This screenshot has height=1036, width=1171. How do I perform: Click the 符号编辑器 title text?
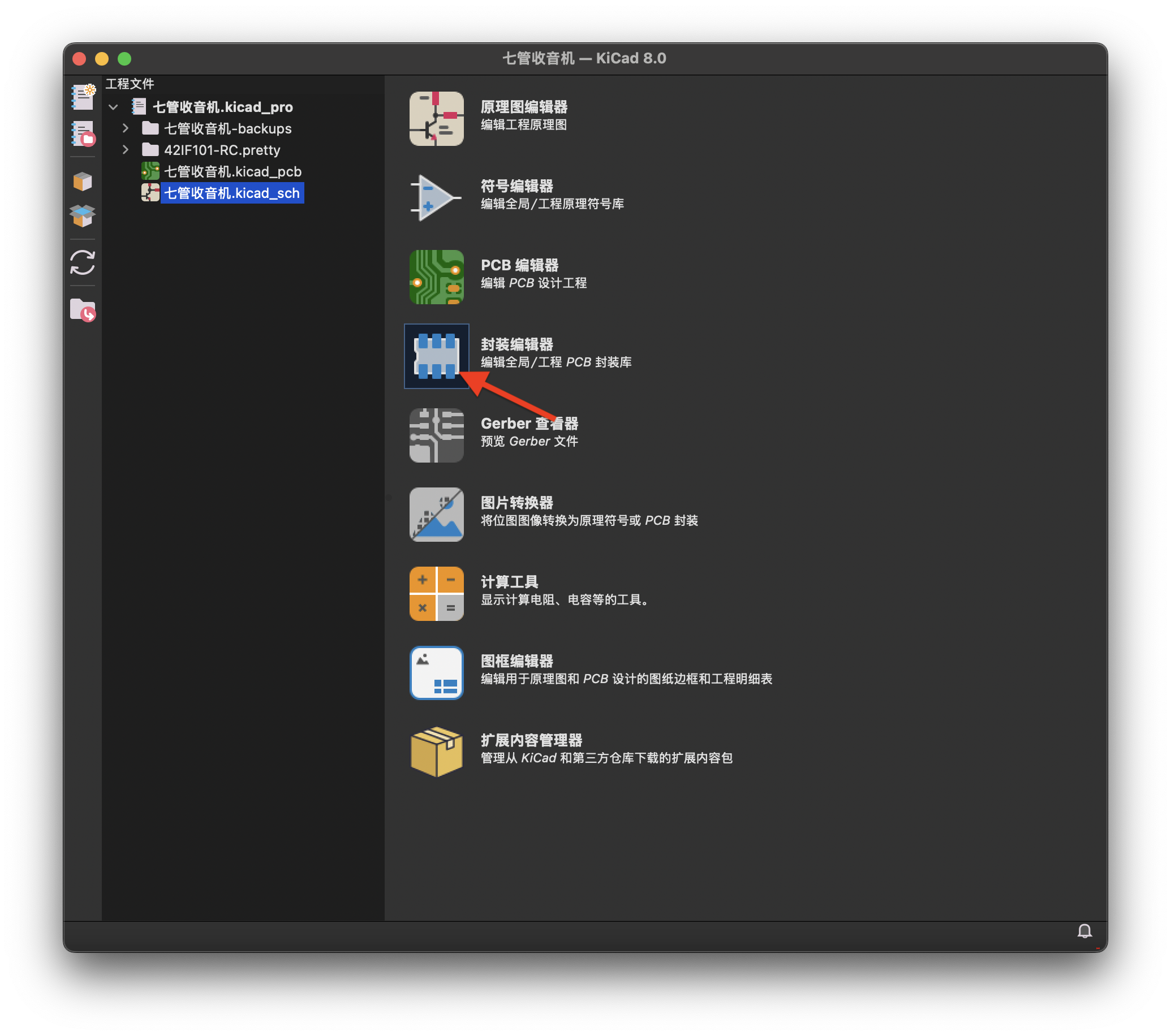[516, 185]
